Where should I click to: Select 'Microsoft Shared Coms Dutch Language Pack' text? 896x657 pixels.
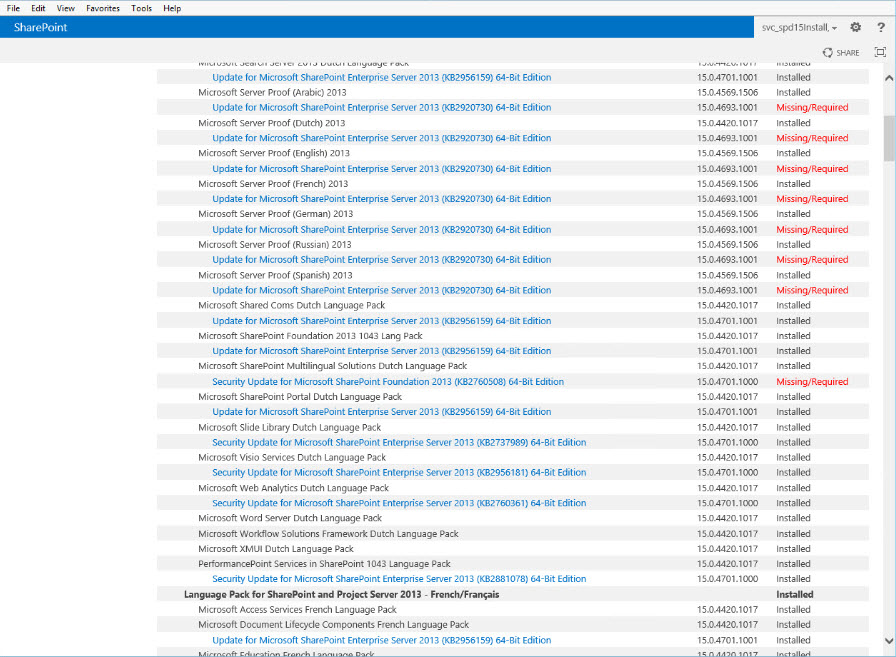click(x=291, y=305)
